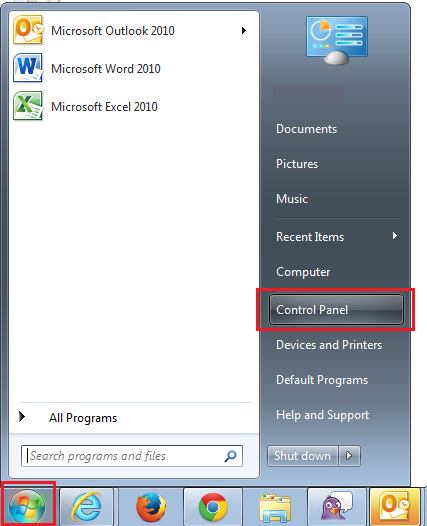Open Google Chrome taskbar icon
427x526 pixels.
tap(213, 507)
